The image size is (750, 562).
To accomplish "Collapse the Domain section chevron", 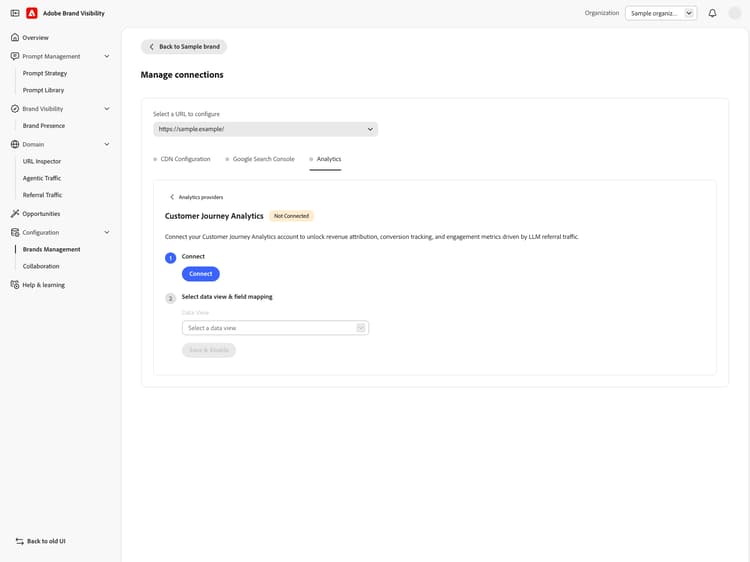I will coord(107,144).
